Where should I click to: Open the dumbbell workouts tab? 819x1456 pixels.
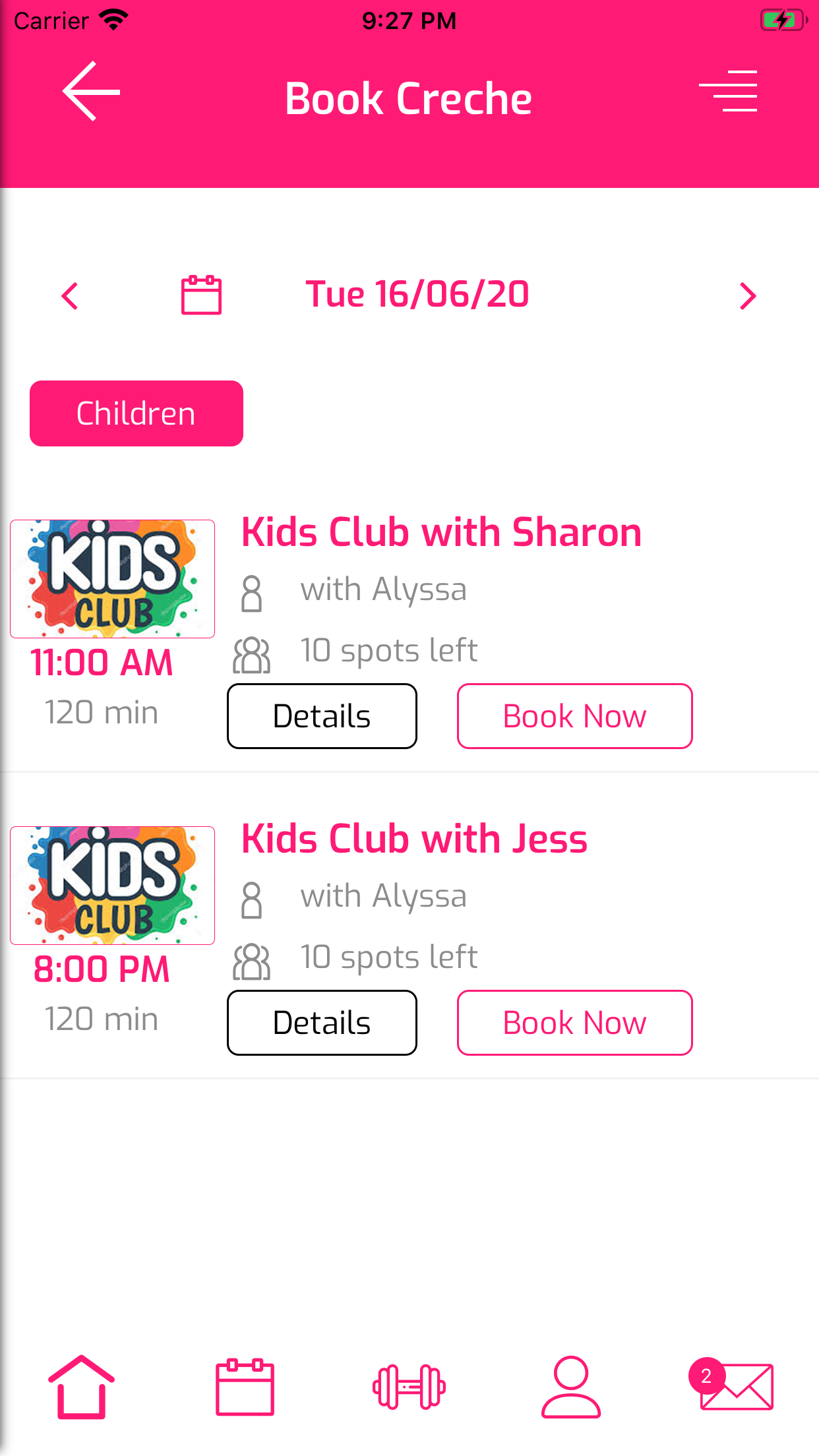point(409,1386)
